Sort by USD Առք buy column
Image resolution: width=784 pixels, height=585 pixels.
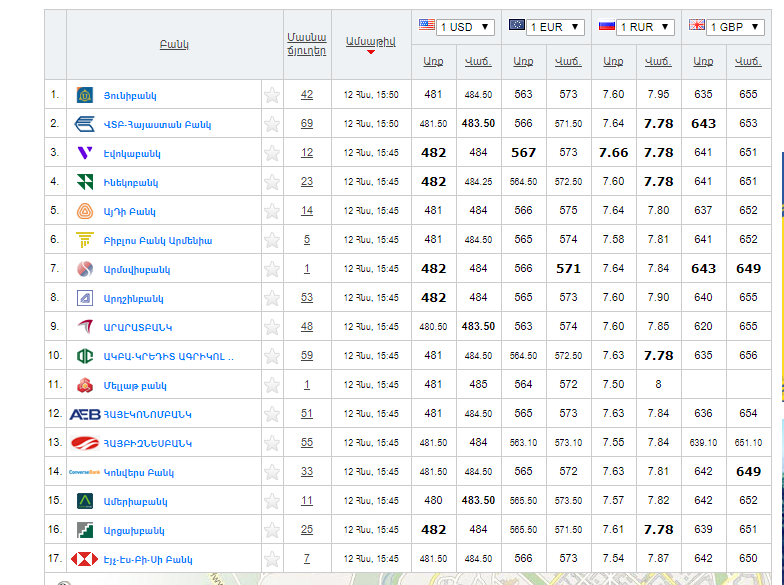[433, 62]
